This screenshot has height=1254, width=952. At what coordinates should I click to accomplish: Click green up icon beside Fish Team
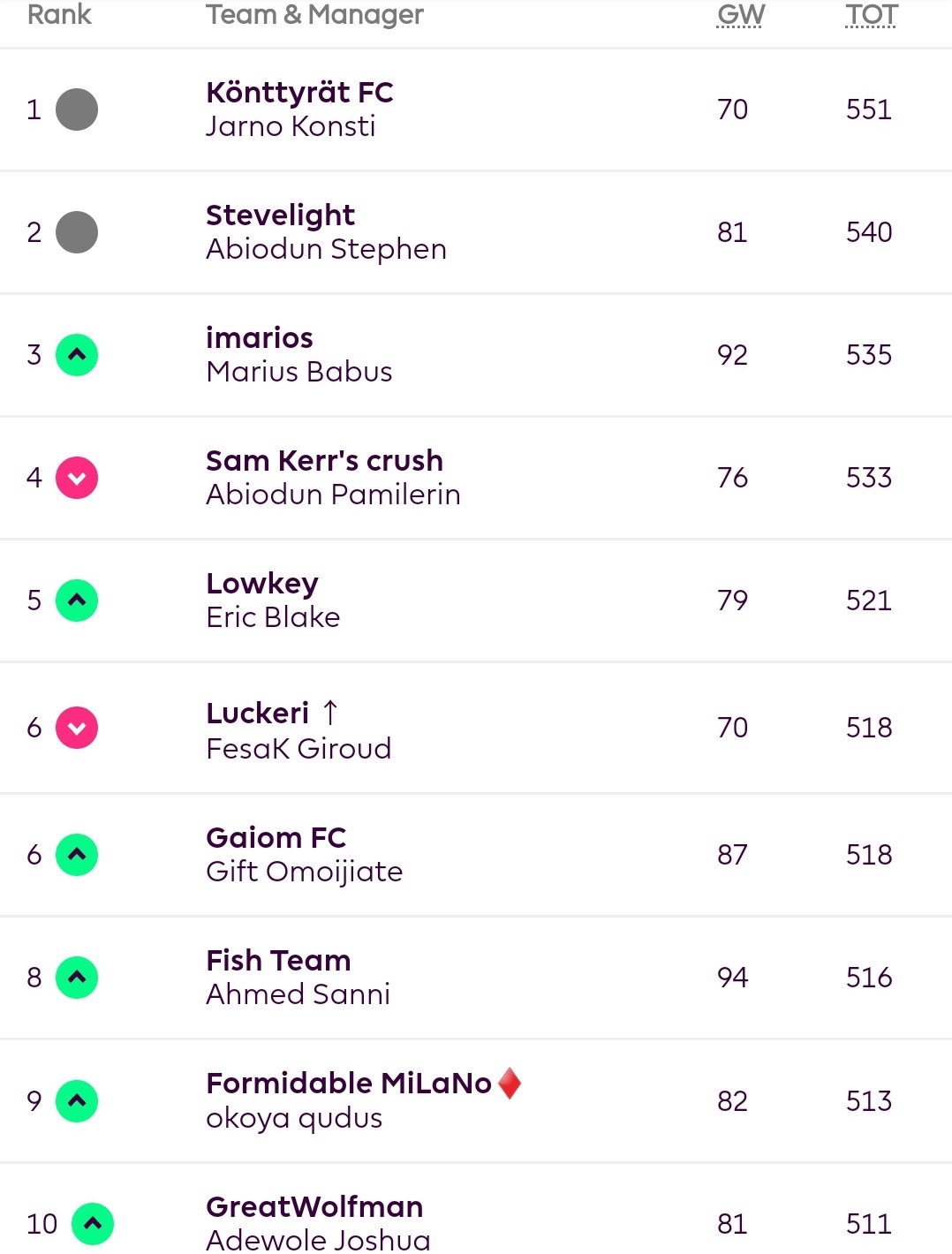click(x=77, y=978)
